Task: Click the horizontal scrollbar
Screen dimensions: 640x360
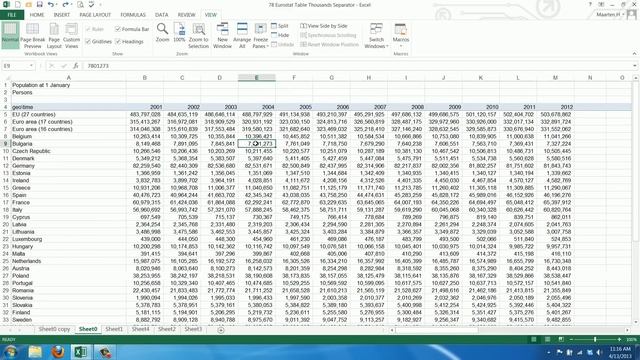Action: (x=437, y=330)
